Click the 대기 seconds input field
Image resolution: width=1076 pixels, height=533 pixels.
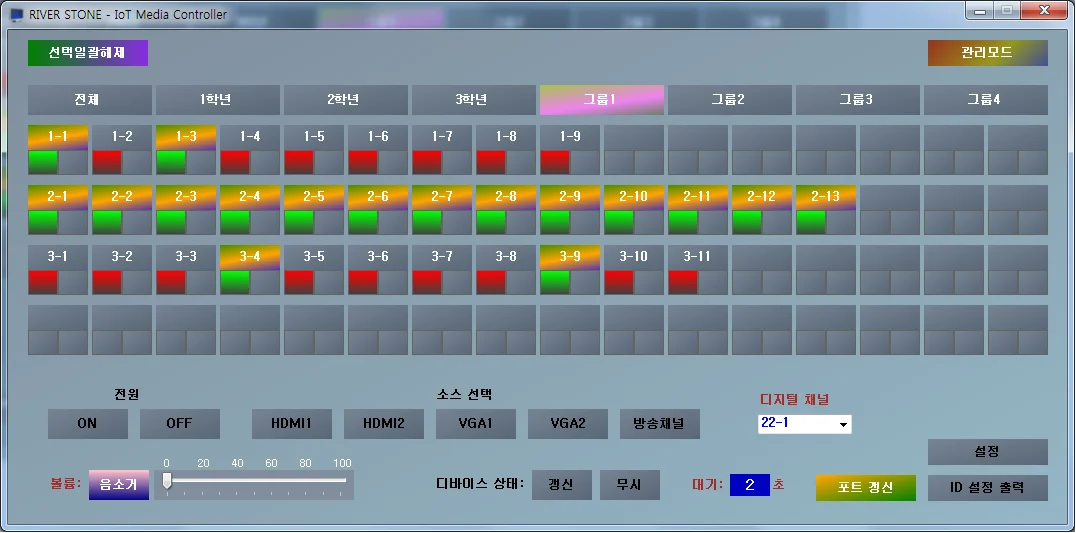[x=749, y=485]
